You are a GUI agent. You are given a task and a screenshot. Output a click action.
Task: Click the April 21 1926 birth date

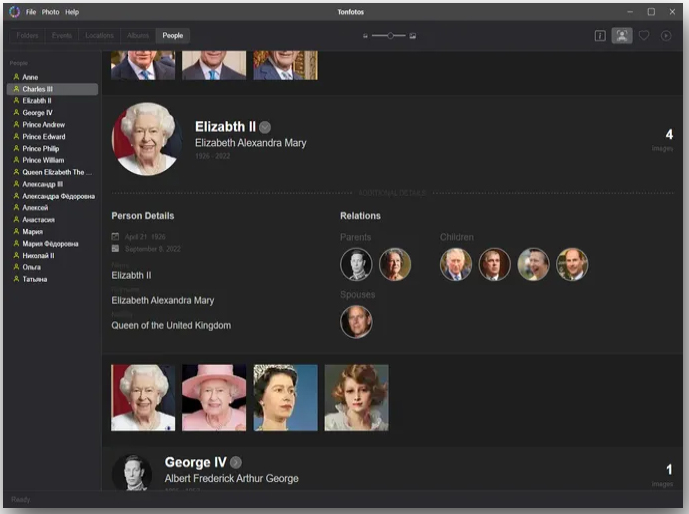coord(145,237)
